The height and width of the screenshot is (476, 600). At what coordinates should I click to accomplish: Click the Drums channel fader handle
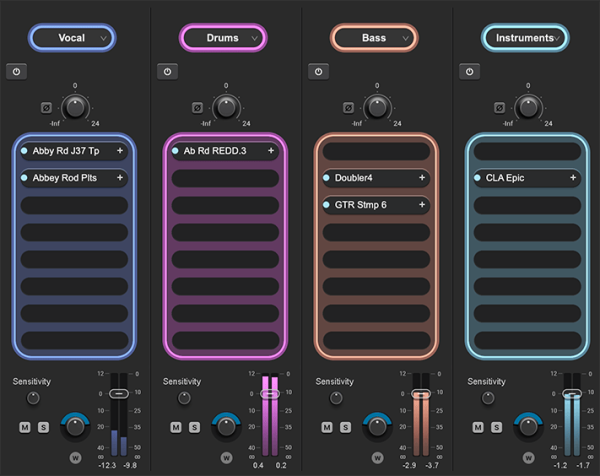tap(270, 393)
